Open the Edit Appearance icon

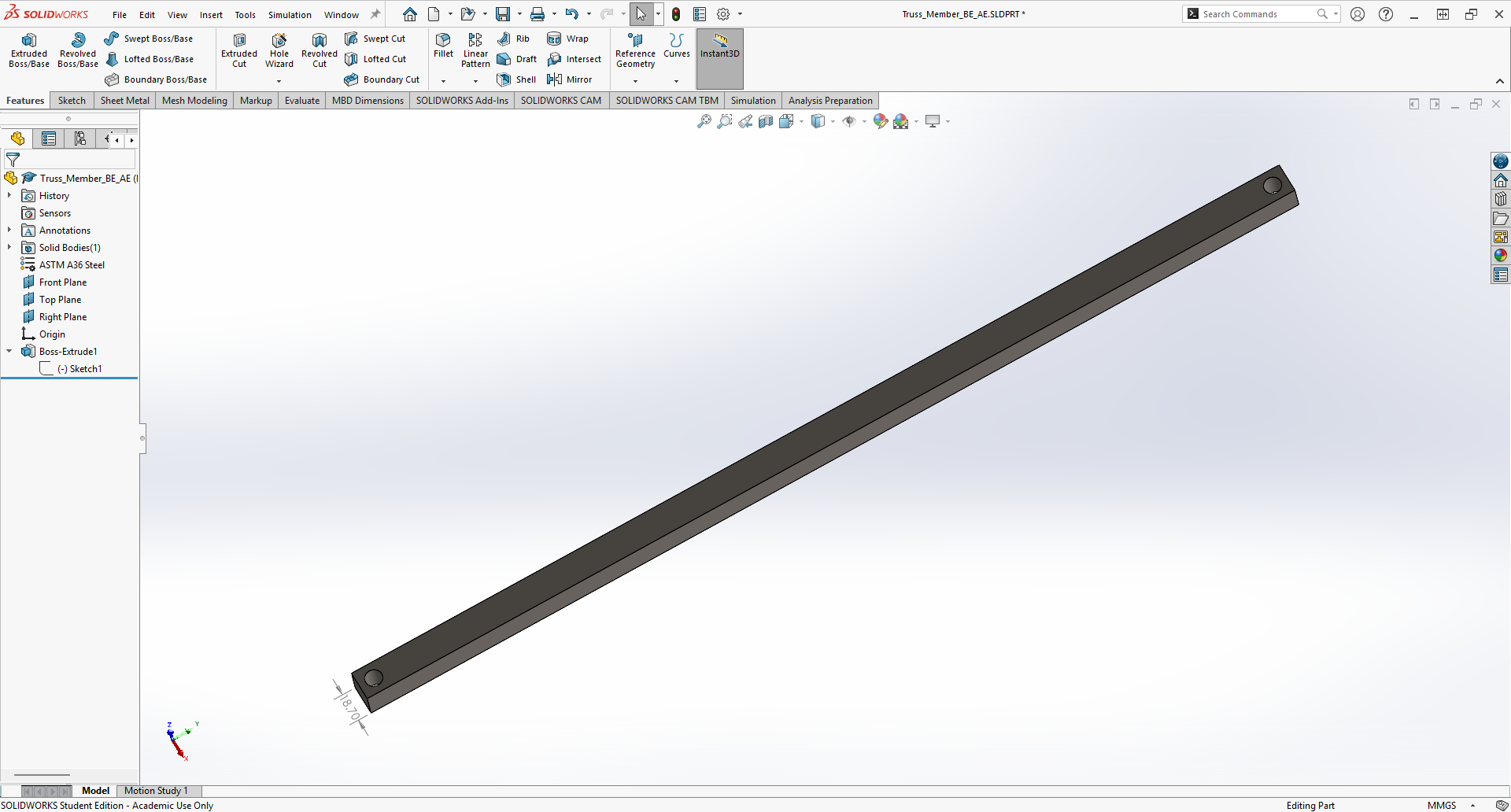(x=881, y=121)
